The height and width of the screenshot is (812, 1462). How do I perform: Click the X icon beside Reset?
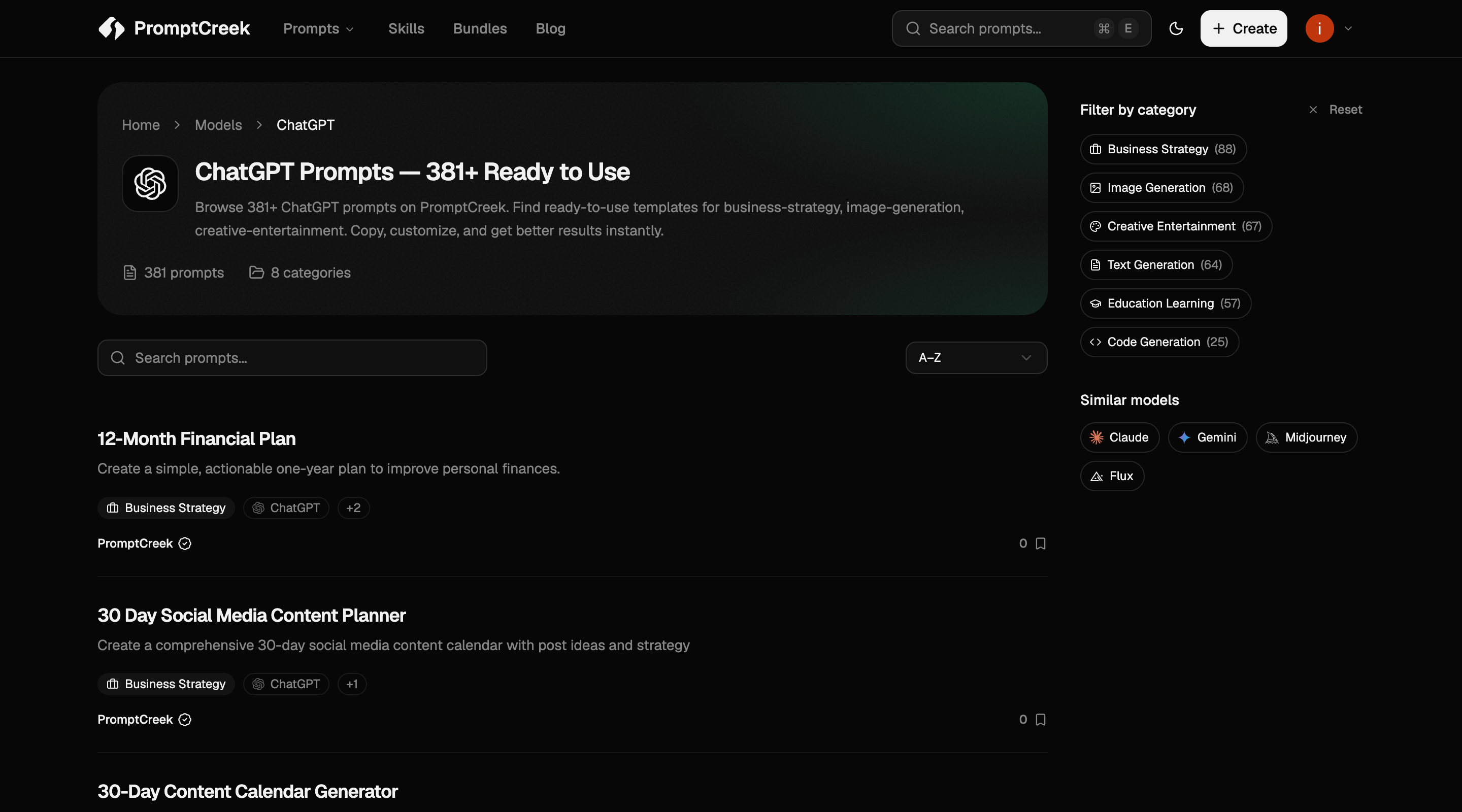point(1313,110)
